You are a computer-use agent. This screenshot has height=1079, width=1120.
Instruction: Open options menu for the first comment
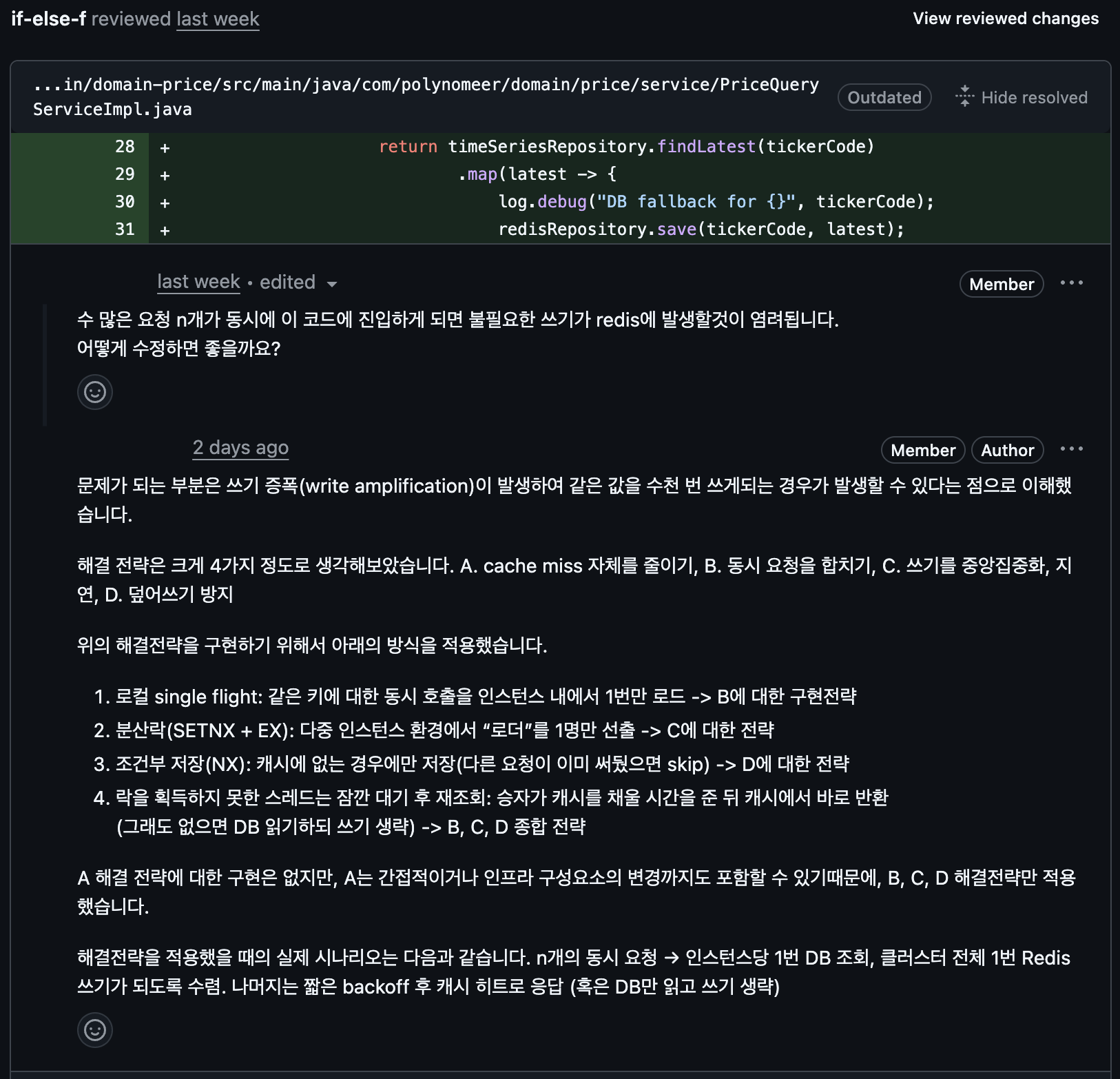pyautogui.click(x=1071, y=283)
